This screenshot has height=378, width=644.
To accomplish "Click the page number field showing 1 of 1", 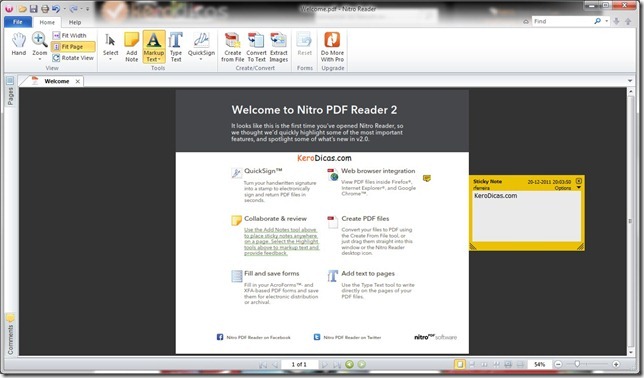I will pyautogui.click(x=299, y=364).
